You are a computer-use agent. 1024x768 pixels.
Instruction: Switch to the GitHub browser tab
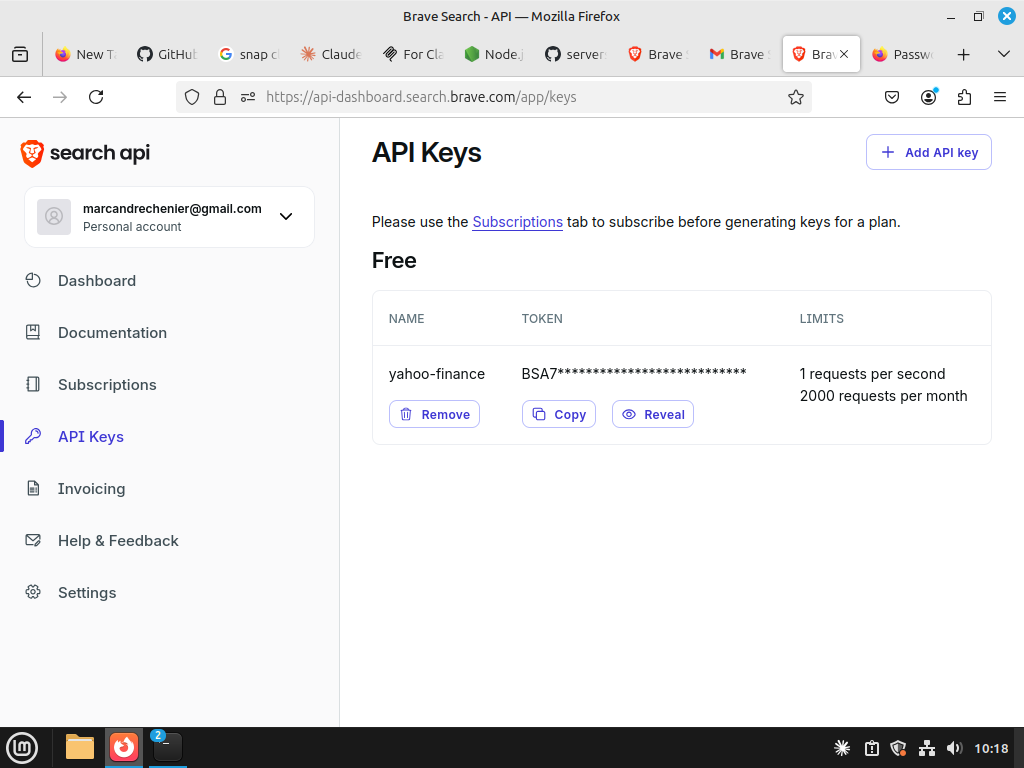(x=167, y=54)
